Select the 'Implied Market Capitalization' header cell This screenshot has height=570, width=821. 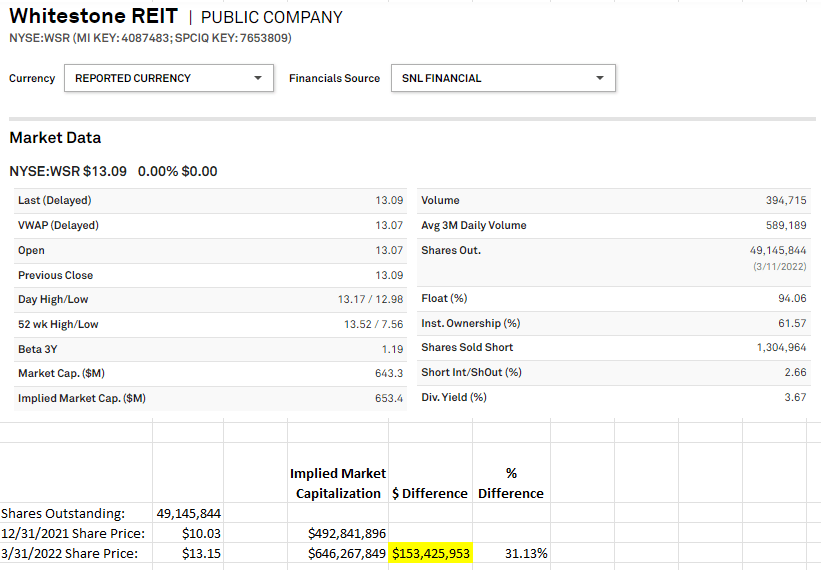[x=338, y=483]
